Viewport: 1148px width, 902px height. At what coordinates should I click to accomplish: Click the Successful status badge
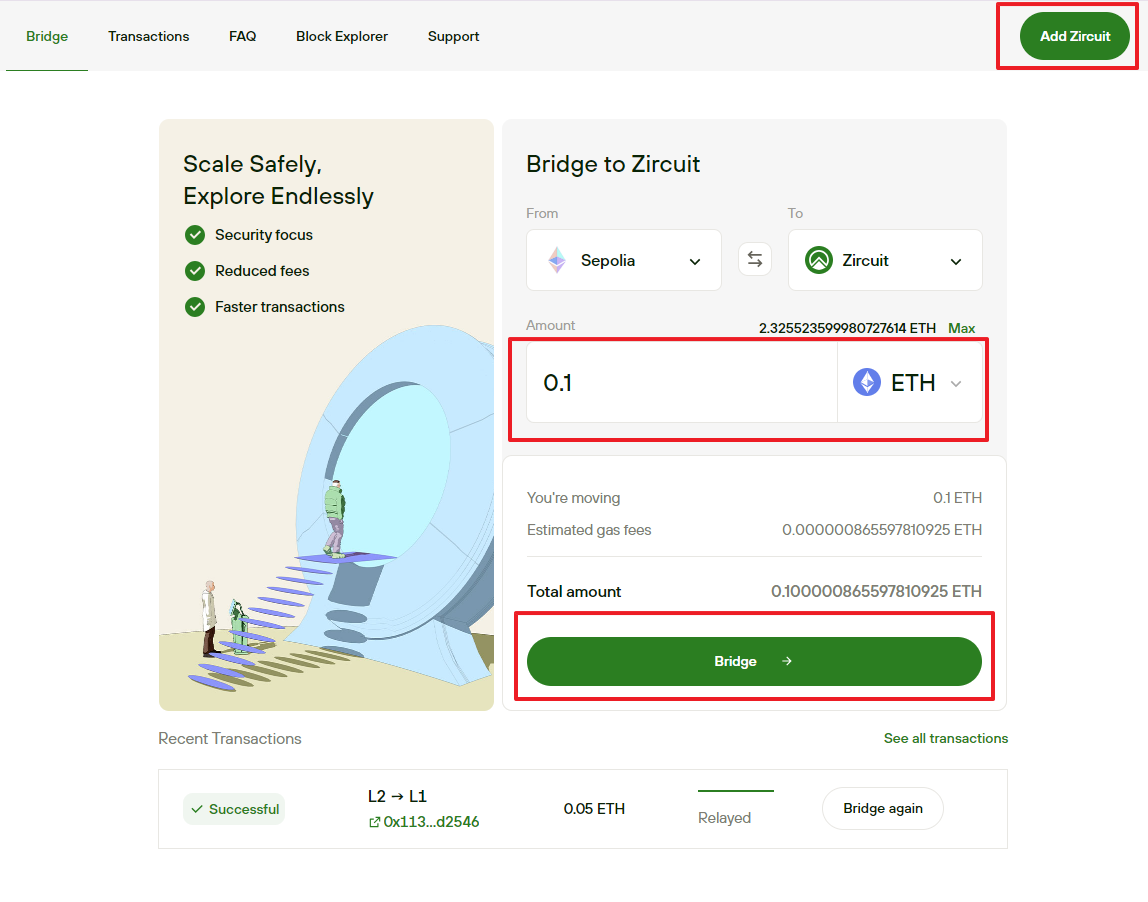click(x=234, y=809)
